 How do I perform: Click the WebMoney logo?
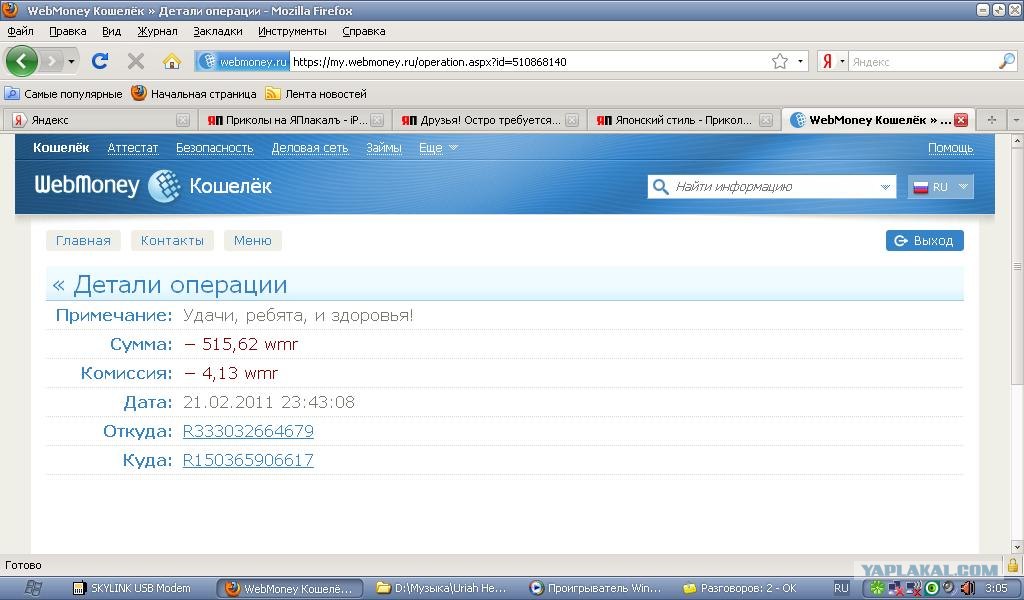point(107,185)
